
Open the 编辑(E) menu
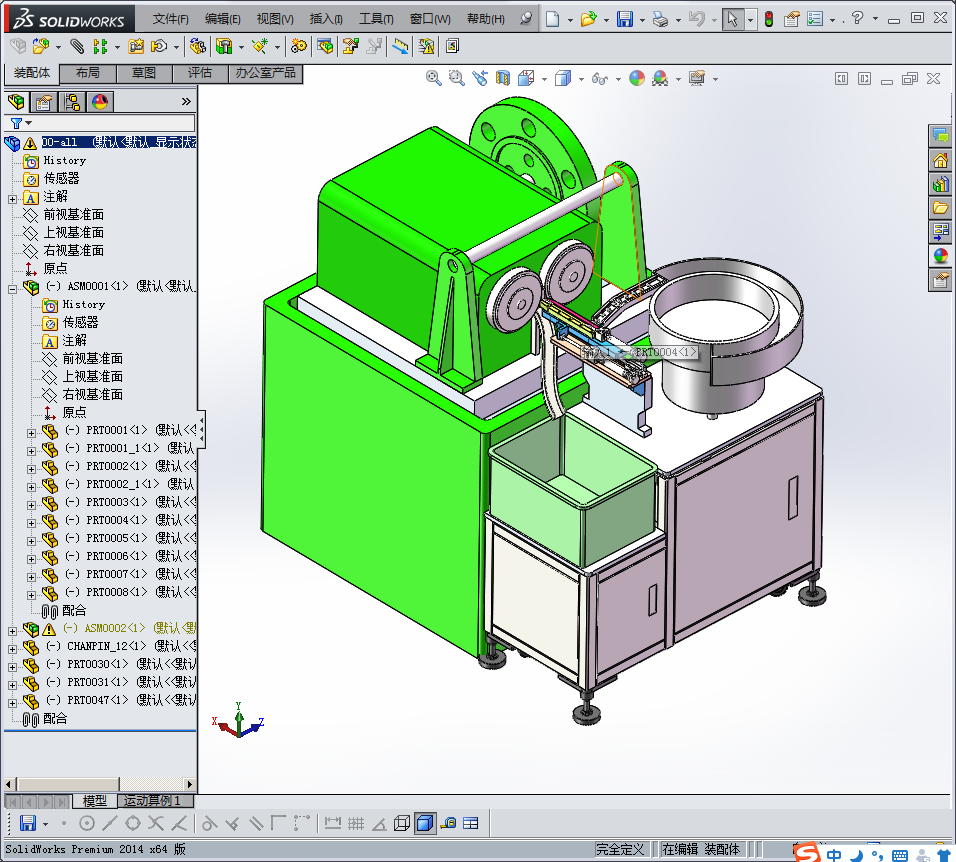223,19
